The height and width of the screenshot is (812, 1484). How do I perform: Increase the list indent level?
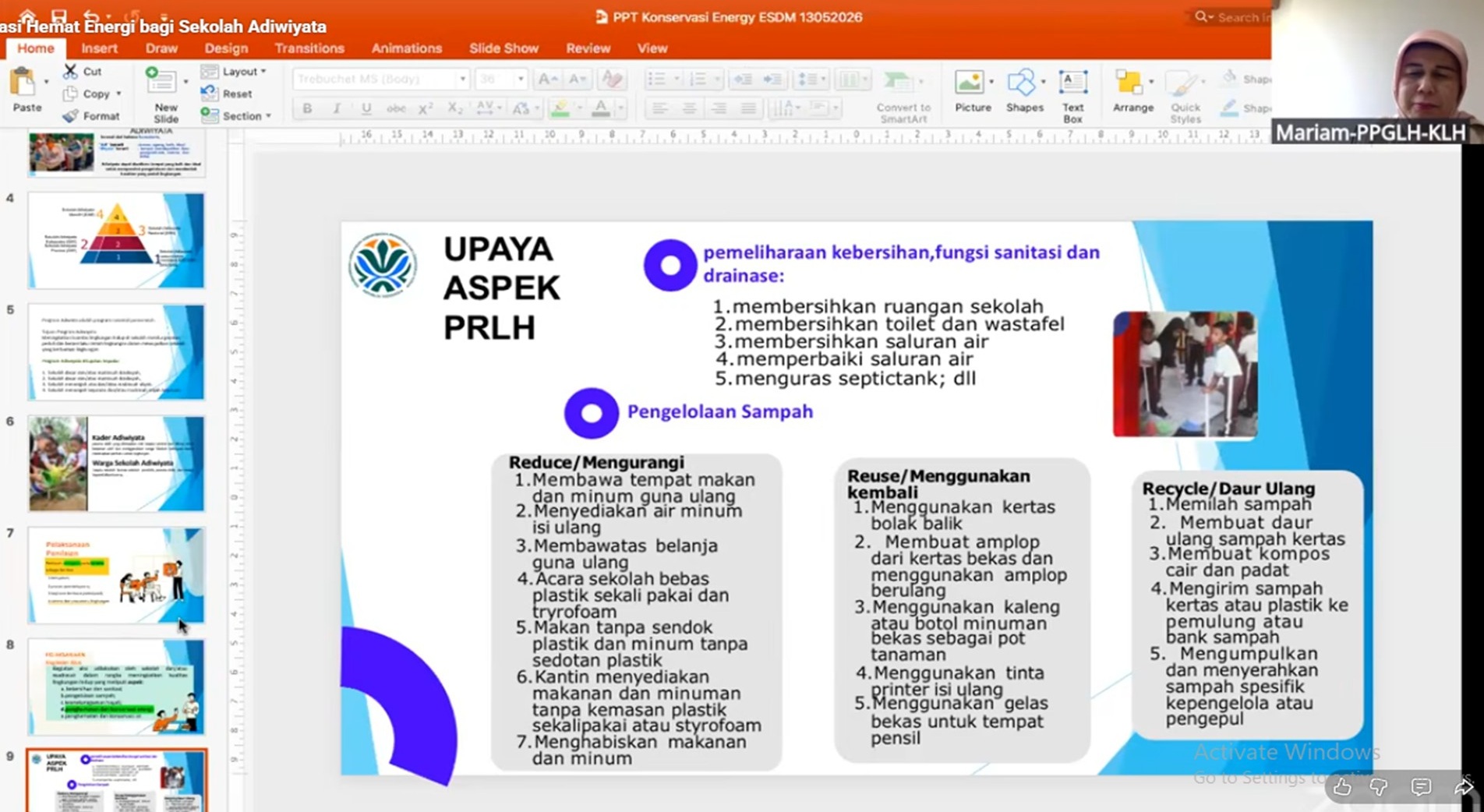click(x=772, y=79)
